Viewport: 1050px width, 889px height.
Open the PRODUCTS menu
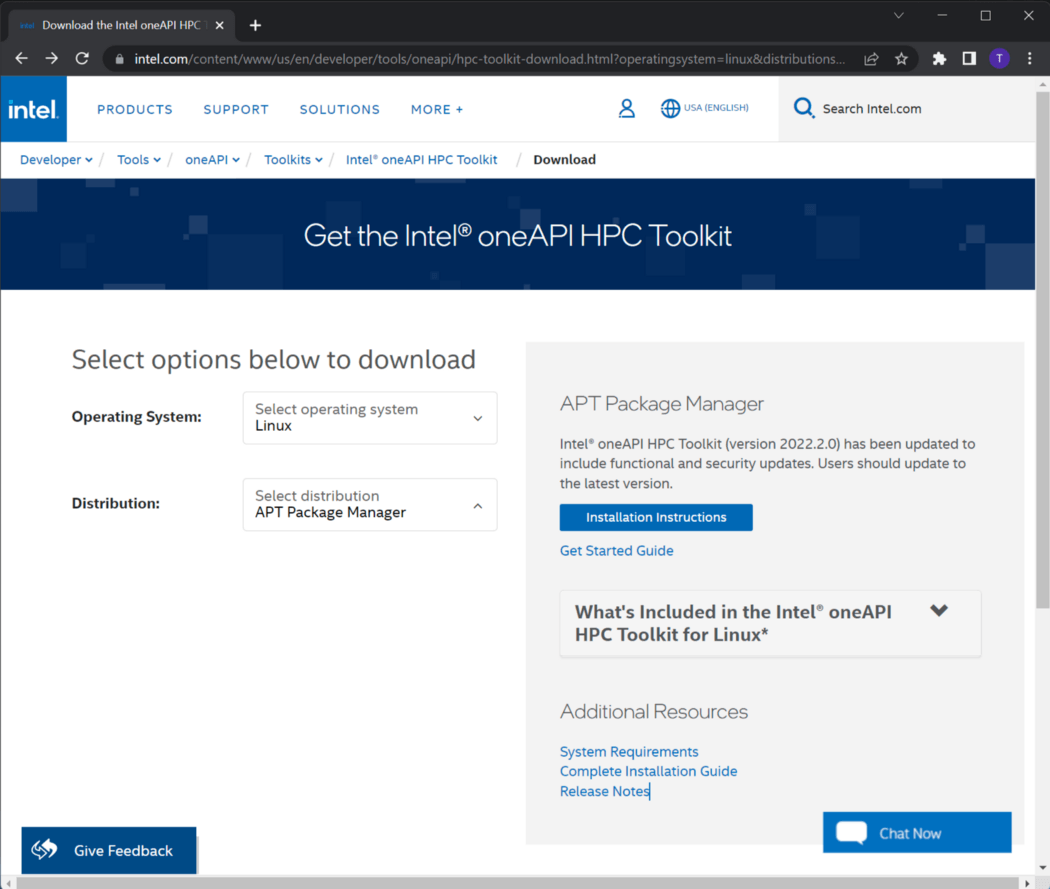tap(135, 109)
